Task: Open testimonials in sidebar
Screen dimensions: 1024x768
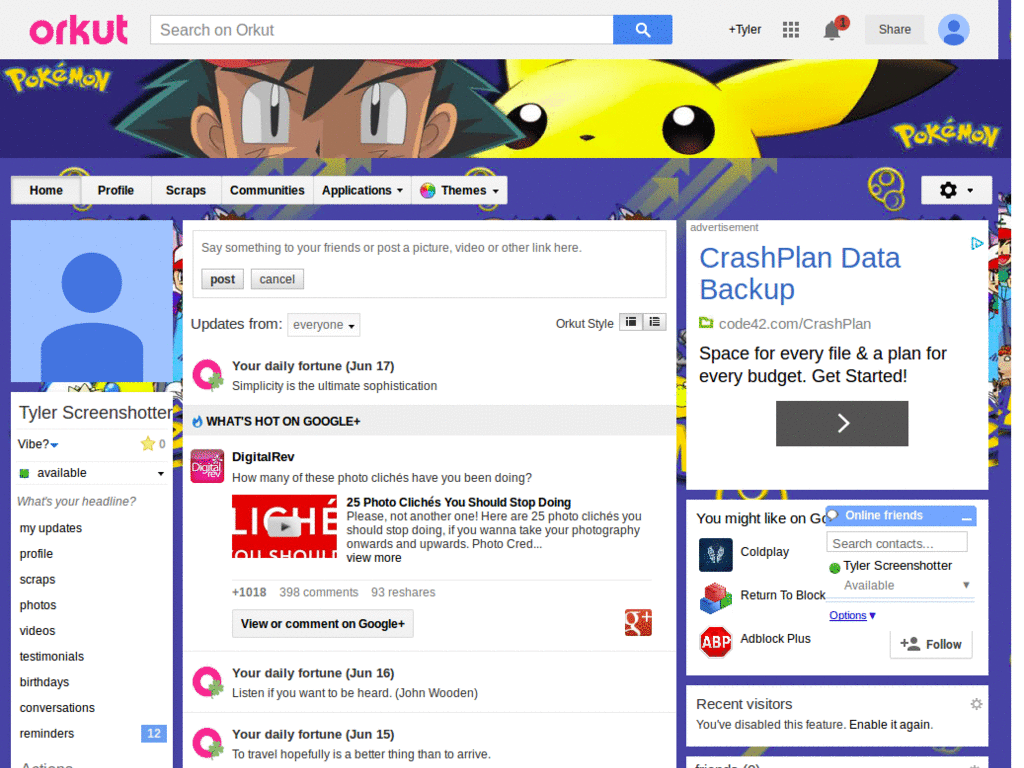Action: tap(52, 656)
